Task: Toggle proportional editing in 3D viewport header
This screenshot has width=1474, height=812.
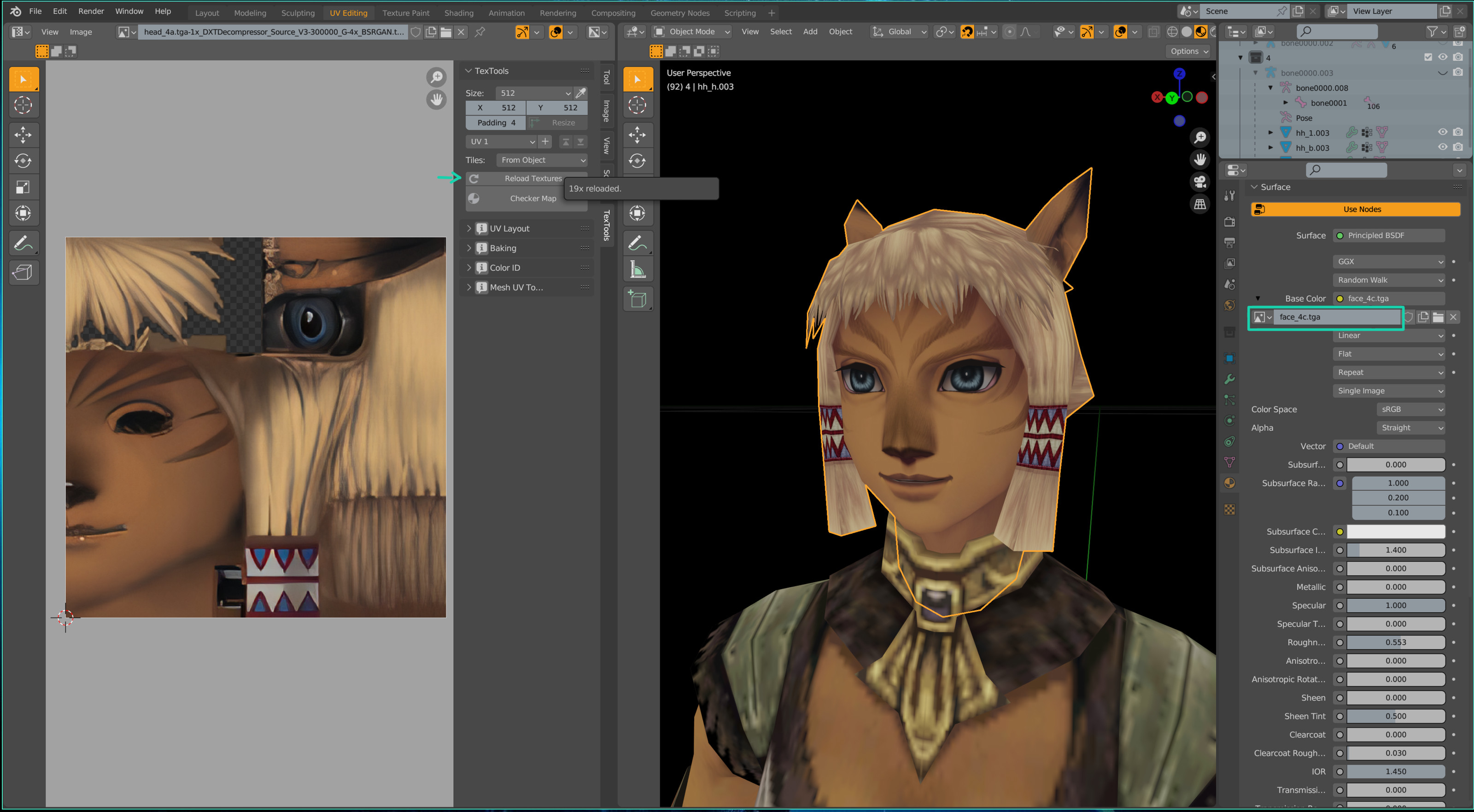Action: [1009, 32]
